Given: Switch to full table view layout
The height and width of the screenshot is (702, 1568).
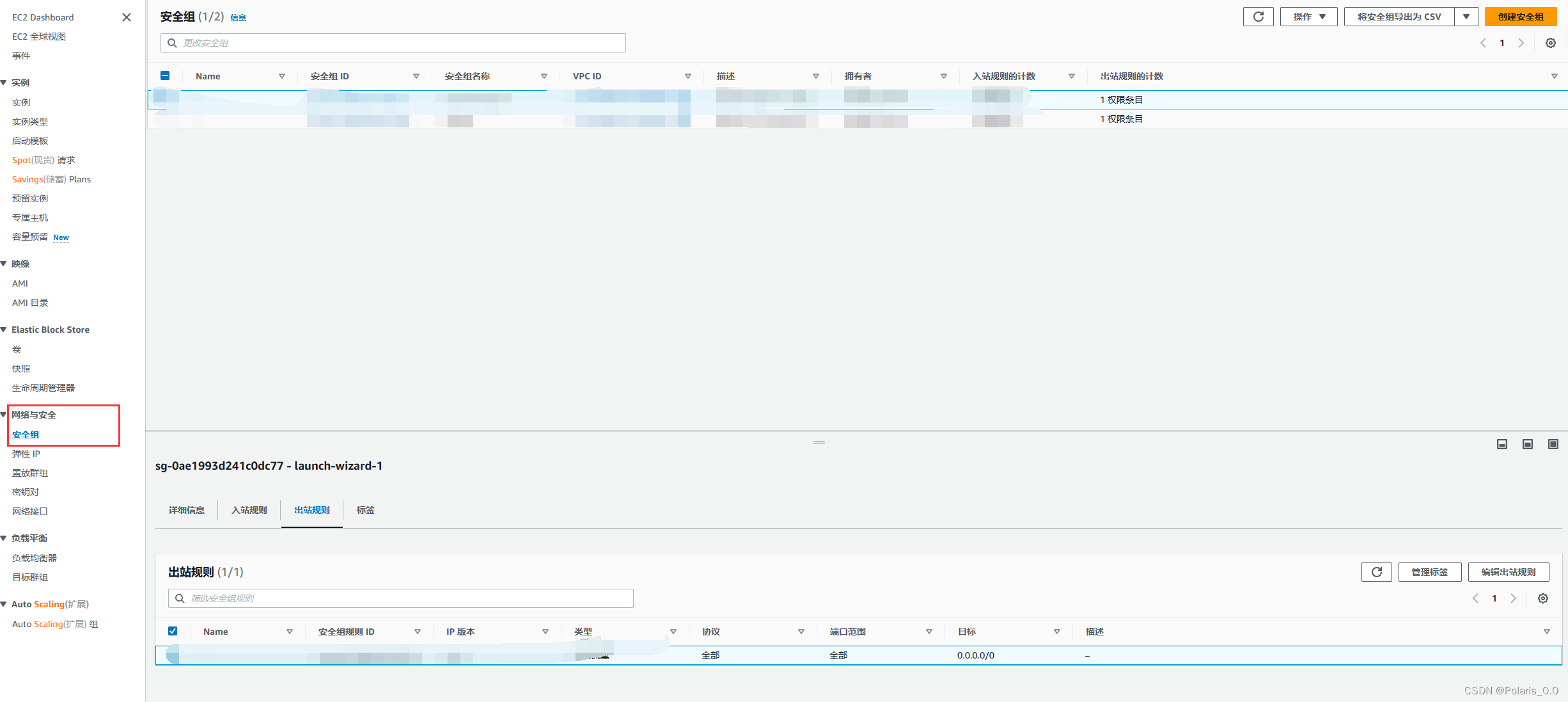Looking at the screenshot, I should (1502, 443).
